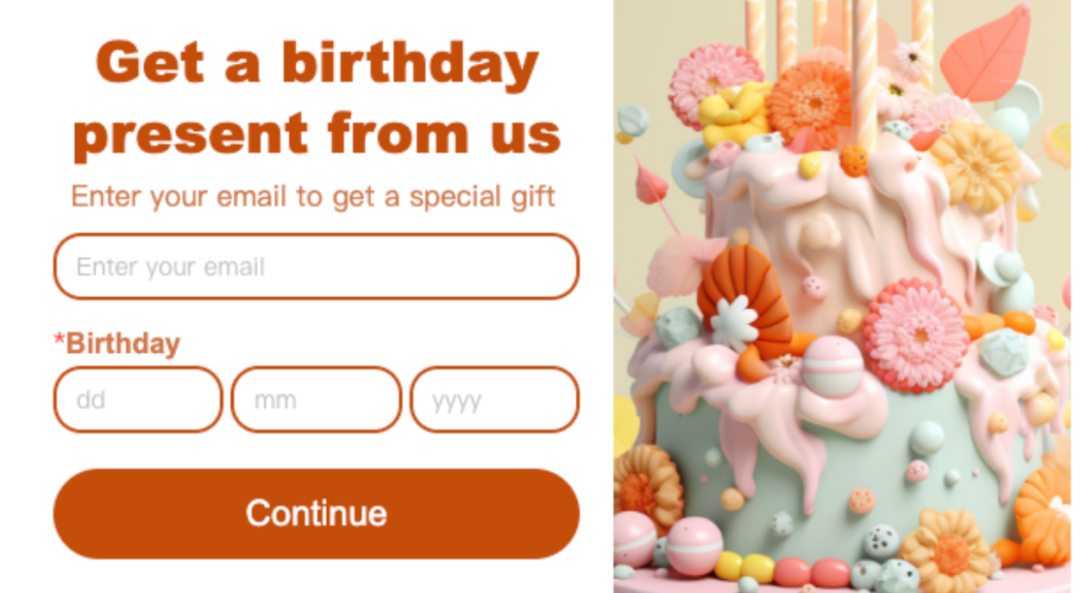Select the mm month field

tap(316, 399)
